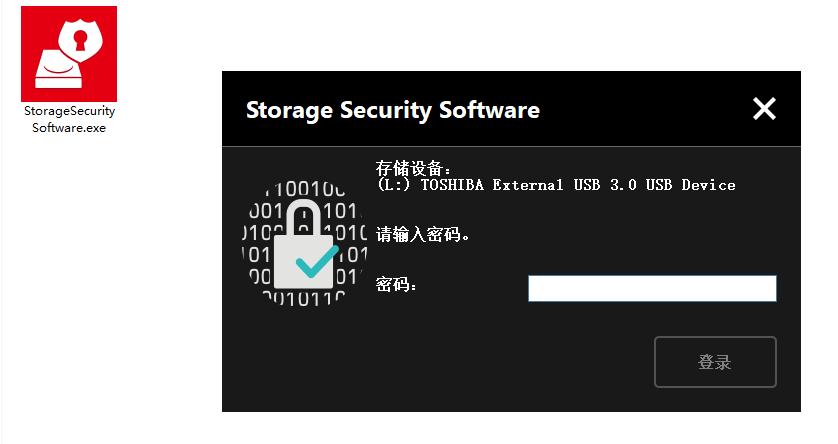Viewport: 838px width, 444px height.
Task: Click the StorageSecurity Software.exe file name label
Action: click(69, 120)
